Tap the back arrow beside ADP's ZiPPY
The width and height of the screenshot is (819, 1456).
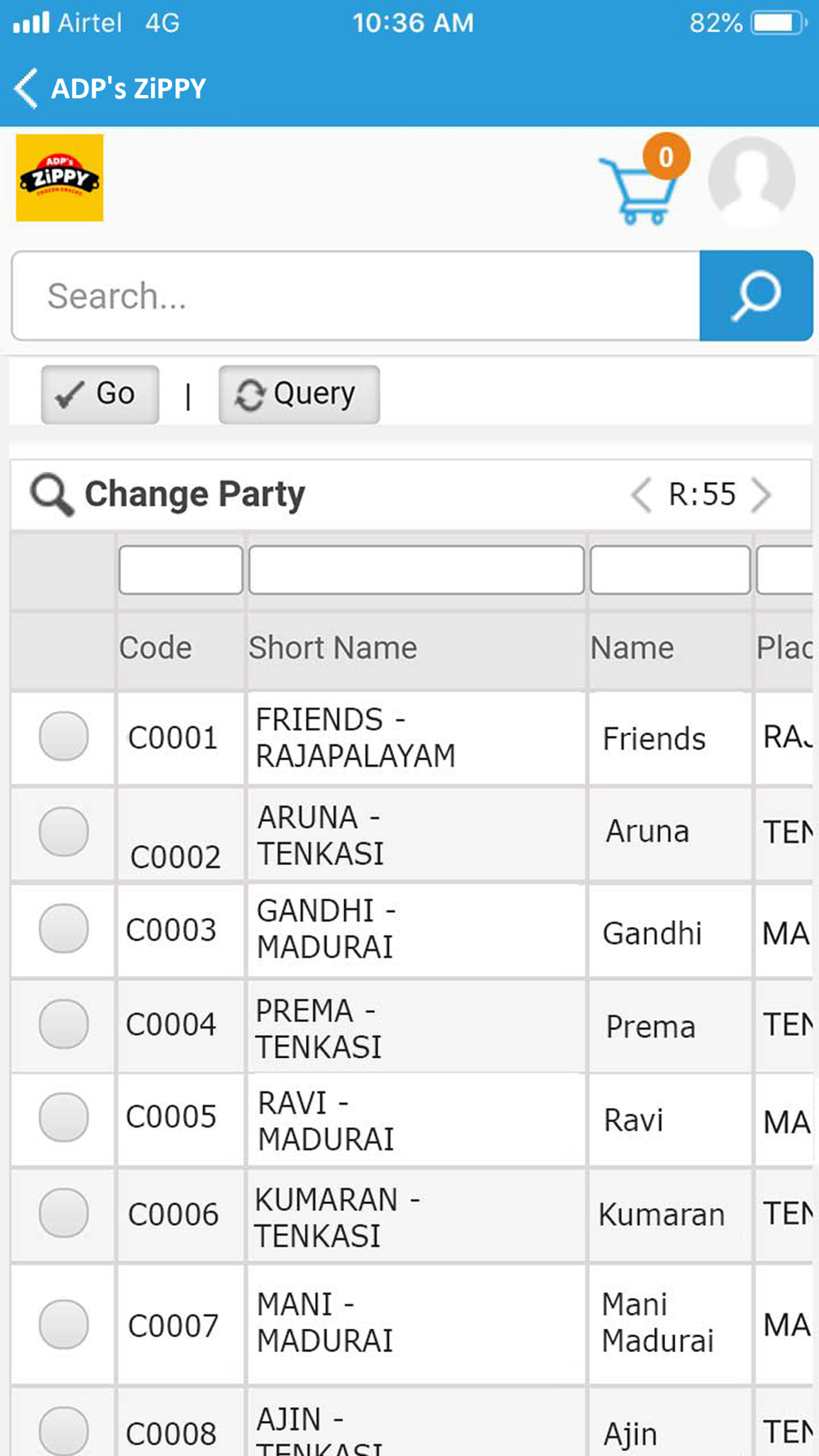26,88
